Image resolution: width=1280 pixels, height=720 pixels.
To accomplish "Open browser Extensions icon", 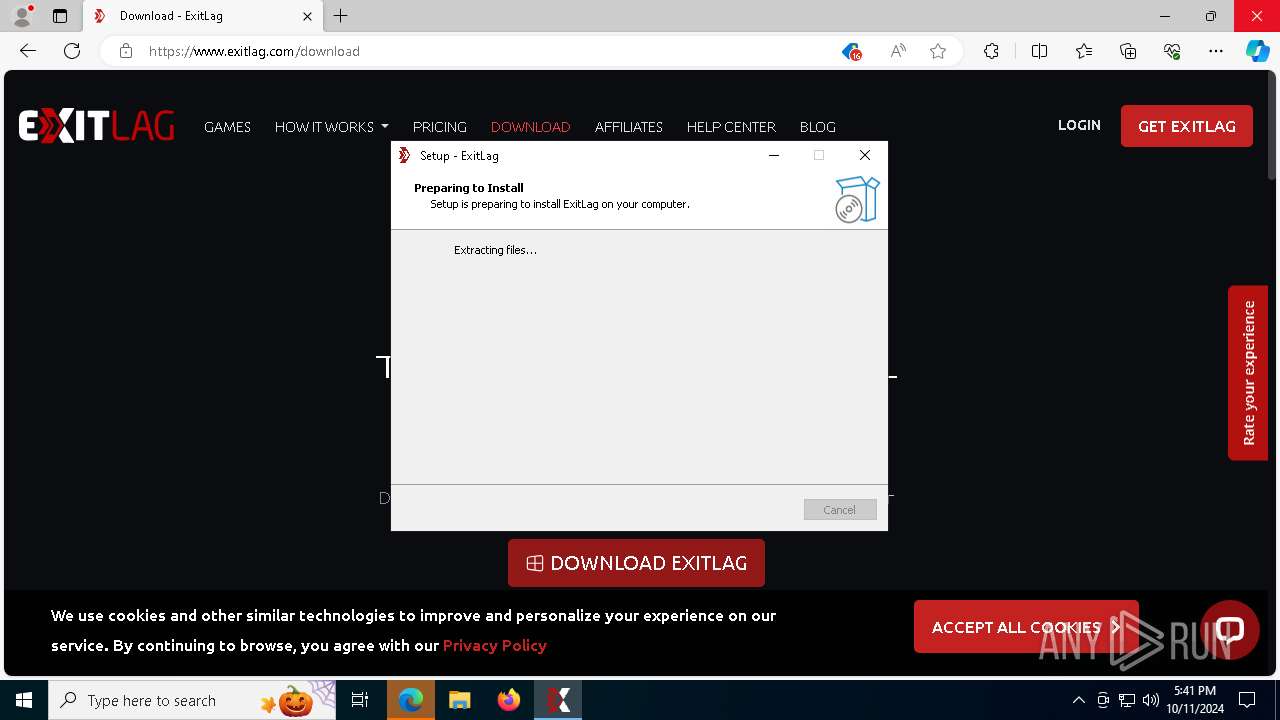I will pyautogui.click(x=991, y=51).
